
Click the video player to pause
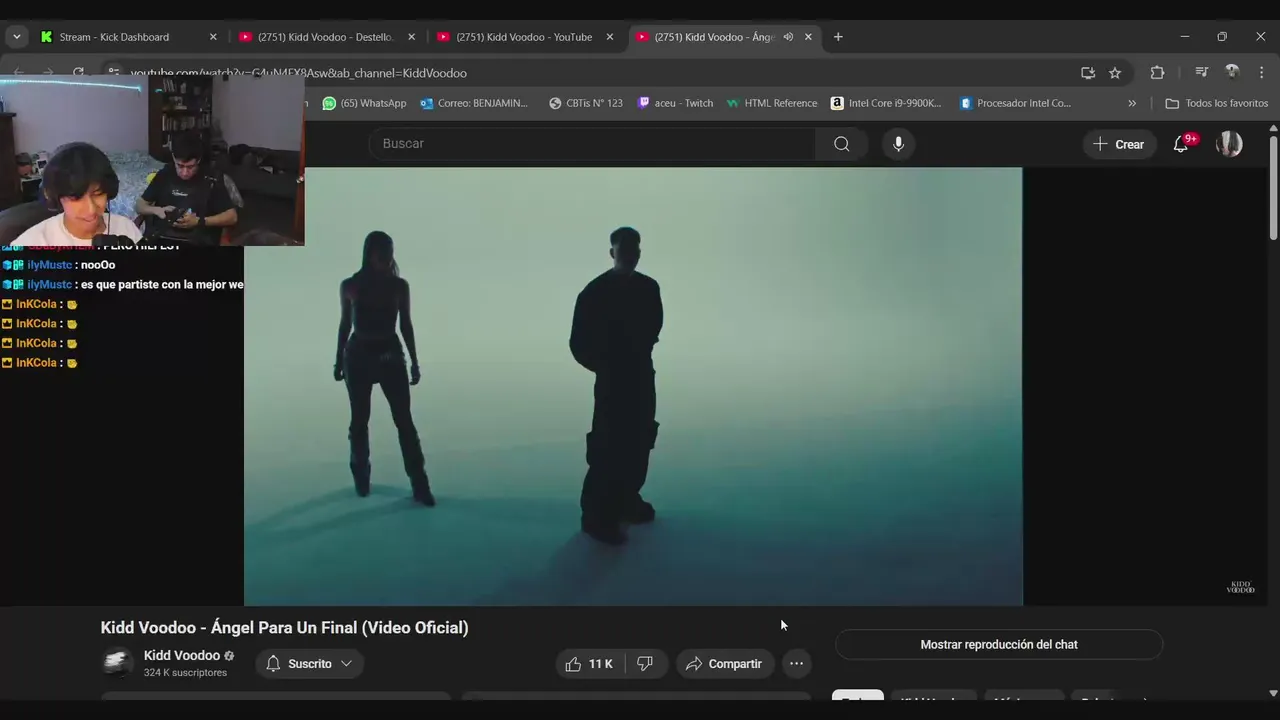click(633, 386)
